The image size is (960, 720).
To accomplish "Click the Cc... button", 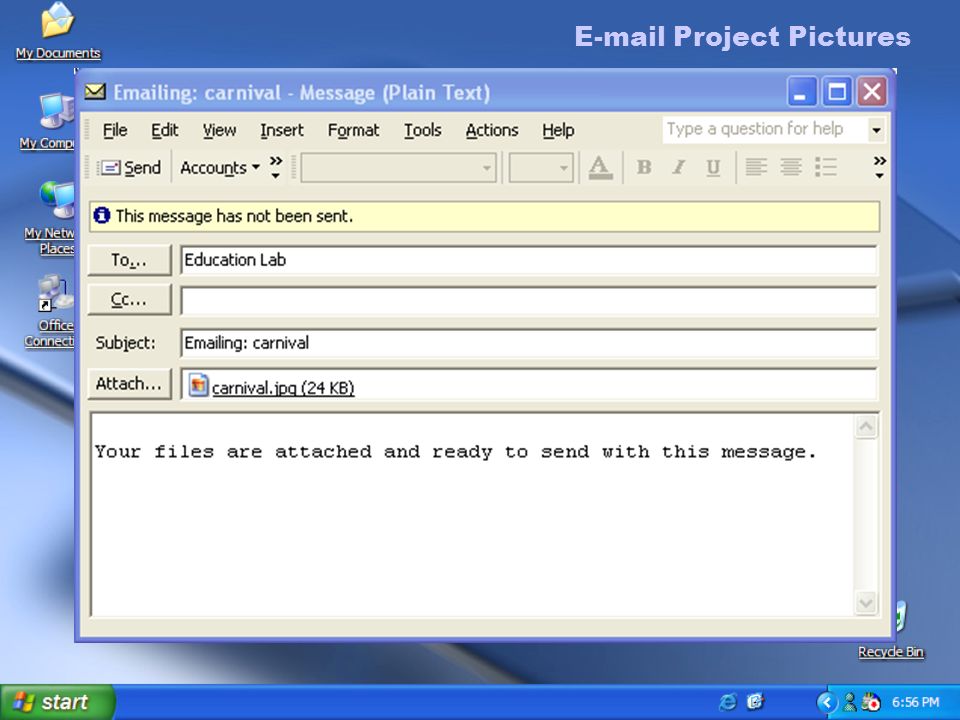I will pos(129,300).
